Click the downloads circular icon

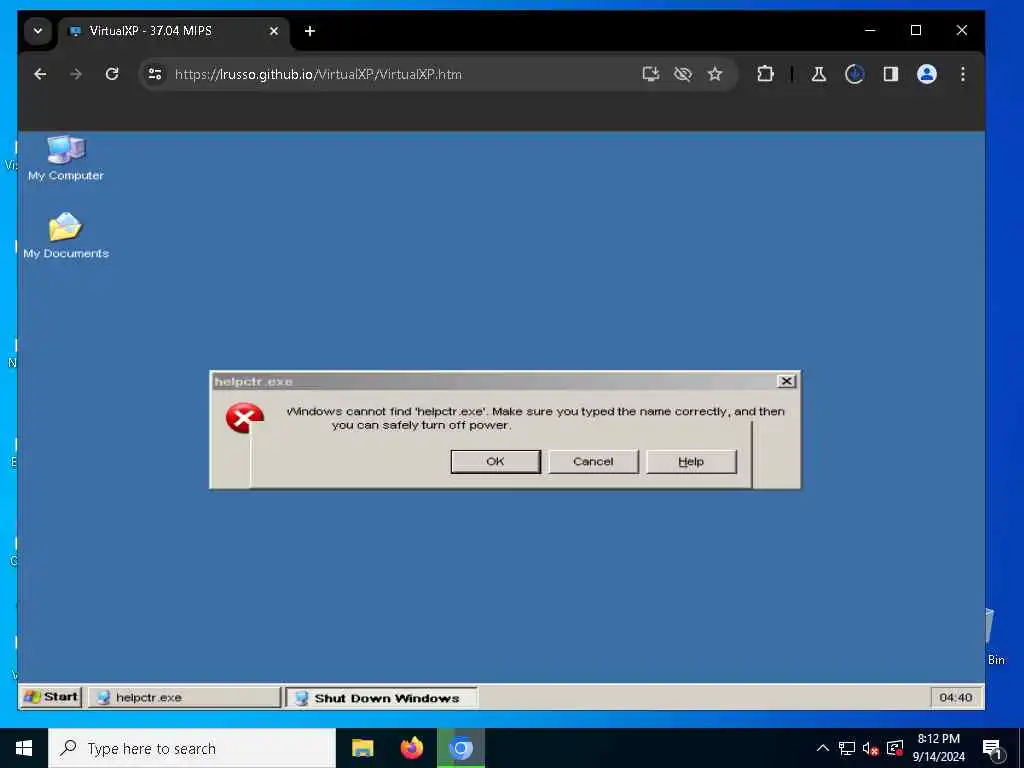coord(854,74)
